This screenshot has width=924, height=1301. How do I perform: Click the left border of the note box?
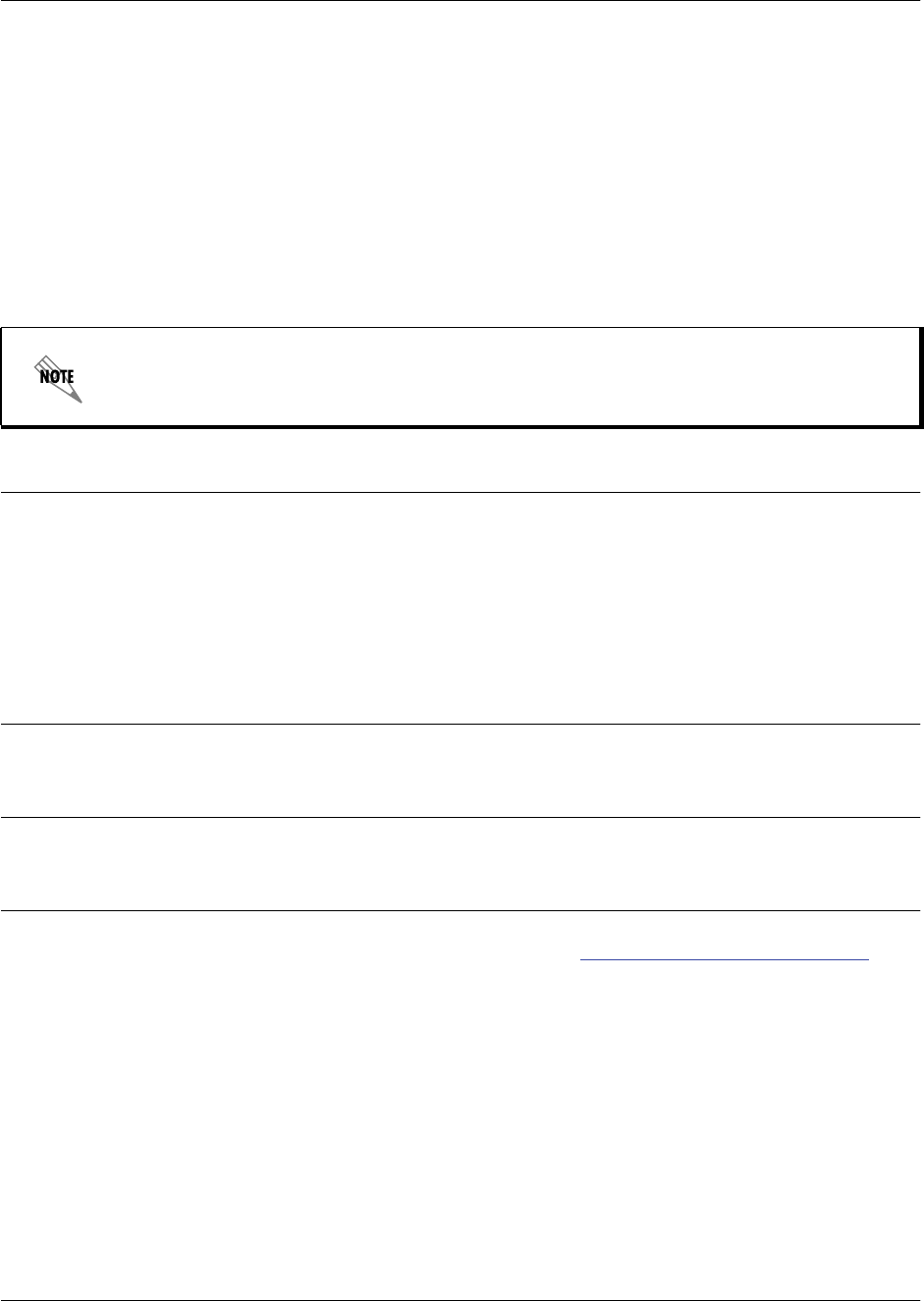click(x=2, y=377)
